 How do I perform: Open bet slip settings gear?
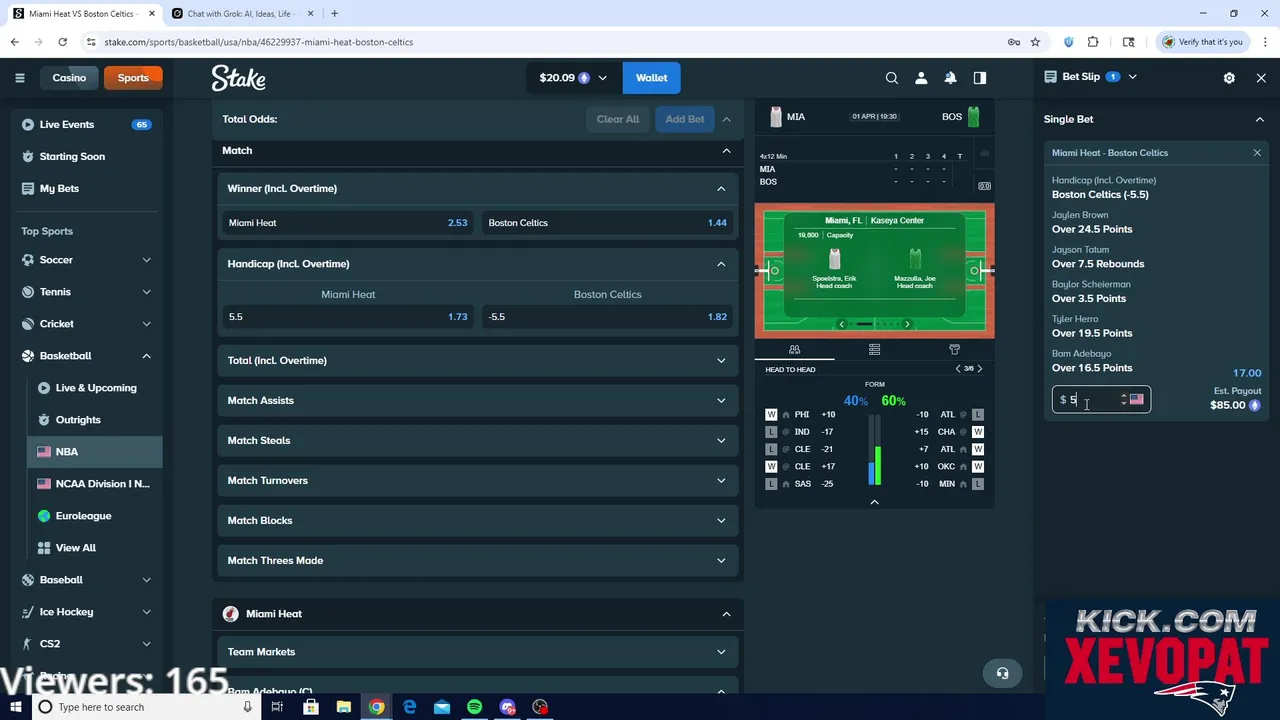coord(1229,78)
